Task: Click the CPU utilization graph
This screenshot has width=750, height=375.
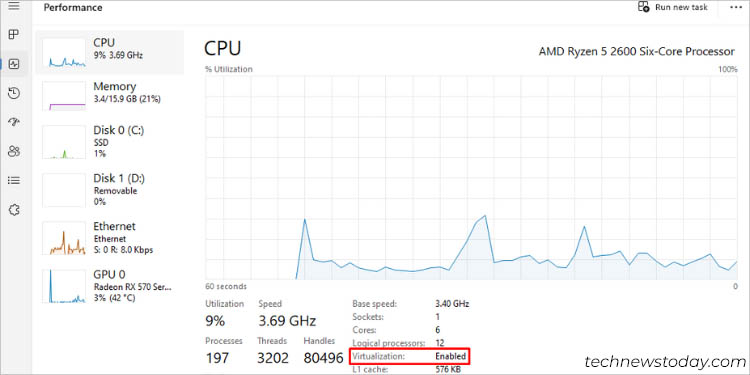Action: [x=471, y=177]
